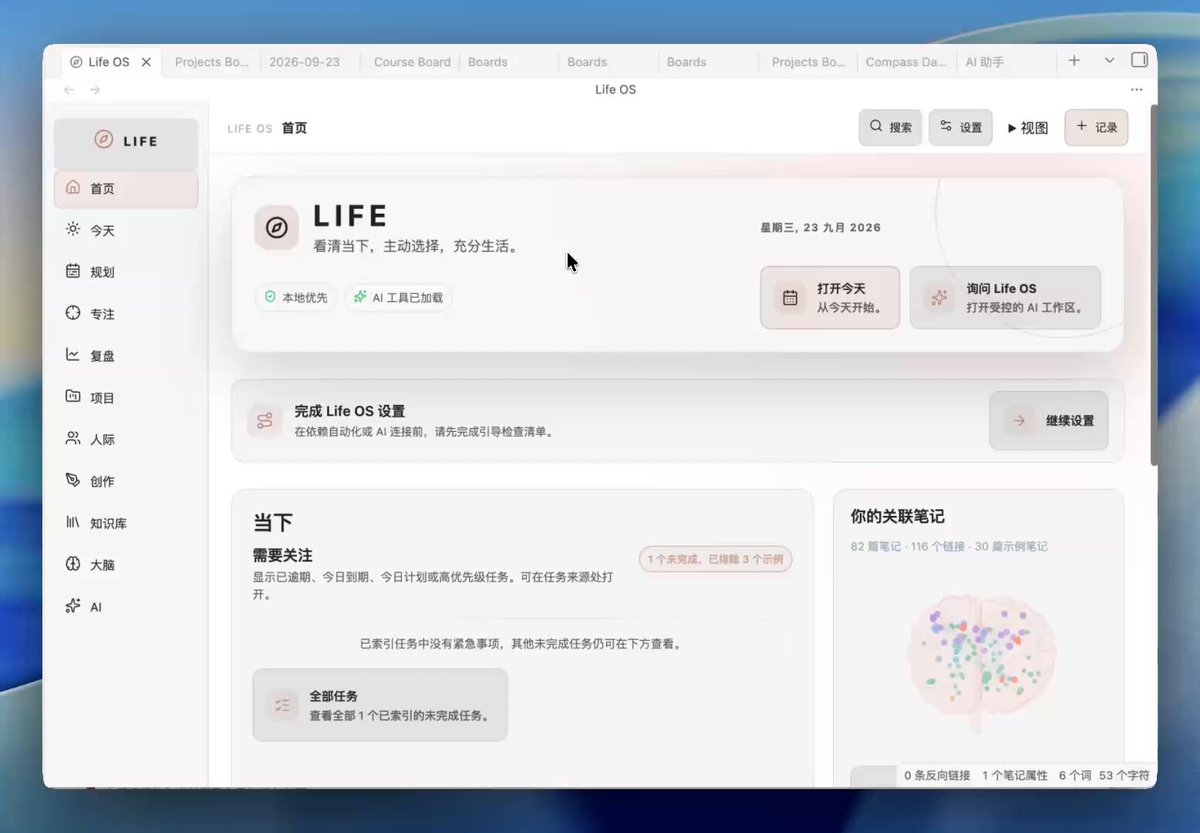Click the compass icon beside LIFE heading
This screenshot has height=833, width=1200.
point(277,228)
